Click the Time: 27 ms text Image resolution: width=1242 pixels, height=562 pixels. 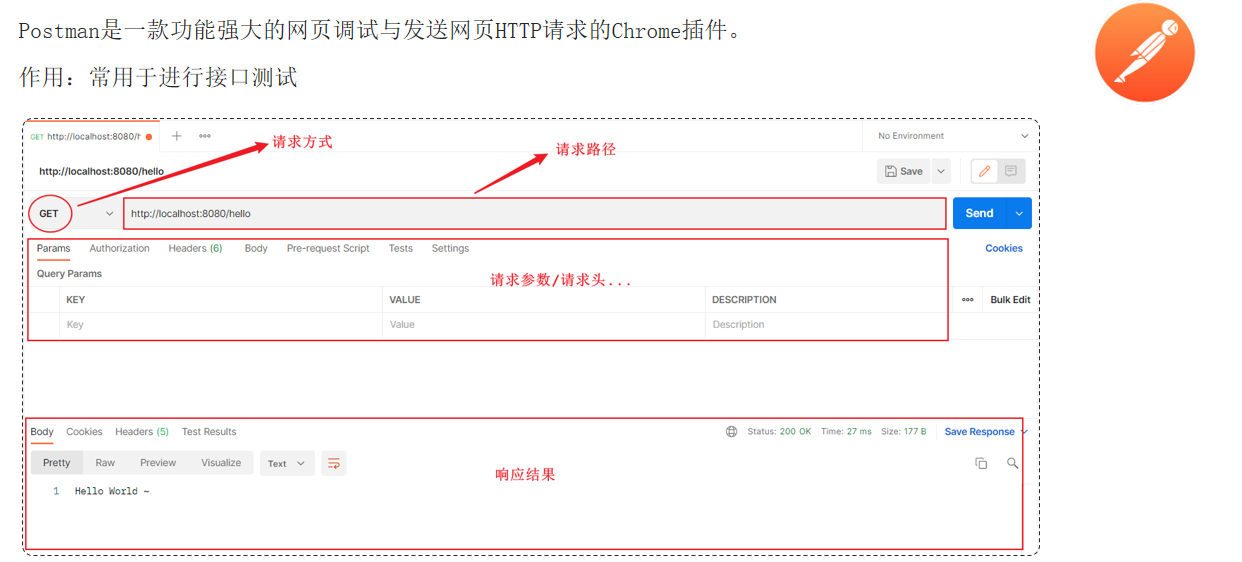(x=846, y=432)
